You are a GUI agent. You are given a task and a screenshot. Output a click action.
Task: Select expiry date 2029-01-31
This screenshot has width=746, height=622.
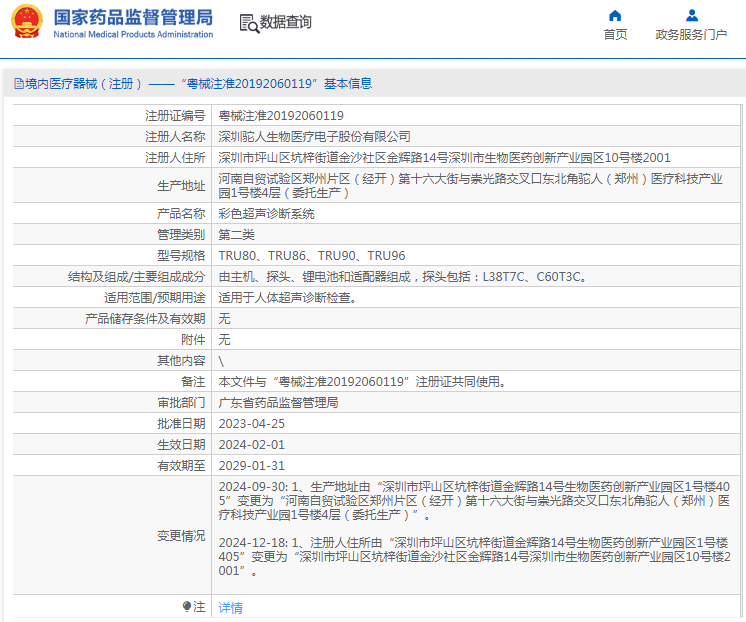252,465
